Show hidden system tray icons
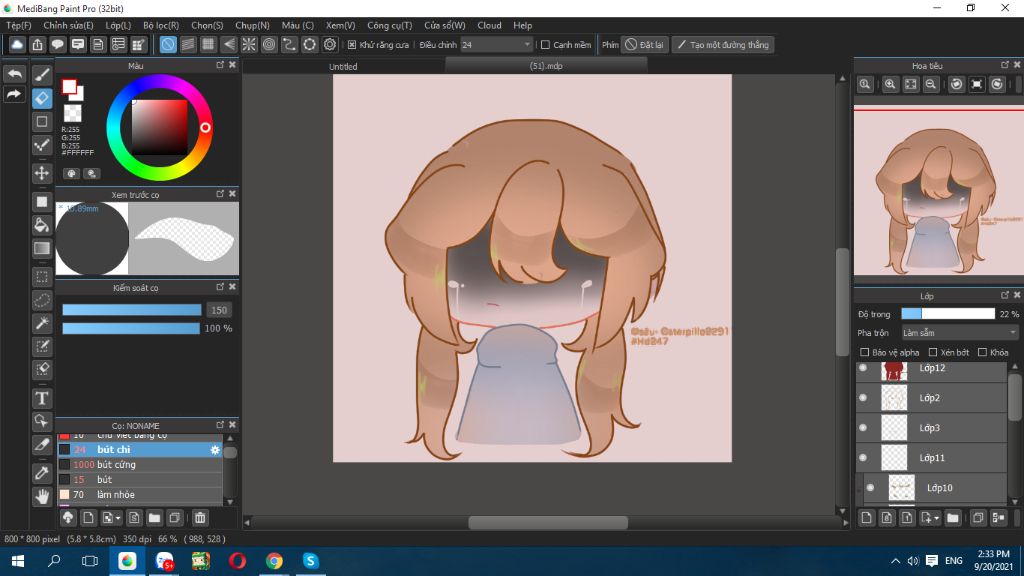Image resolution: width=1024 pixels, height=576 pixels. click(x=895, y=561)
